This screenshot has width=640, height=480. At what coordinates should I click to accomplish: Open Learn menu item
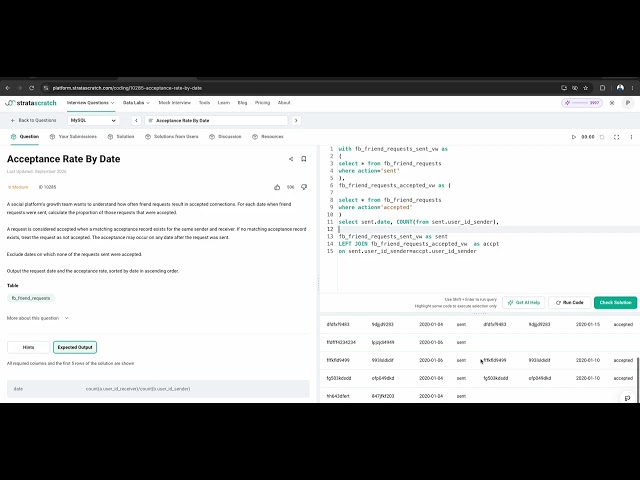[224, 103]
